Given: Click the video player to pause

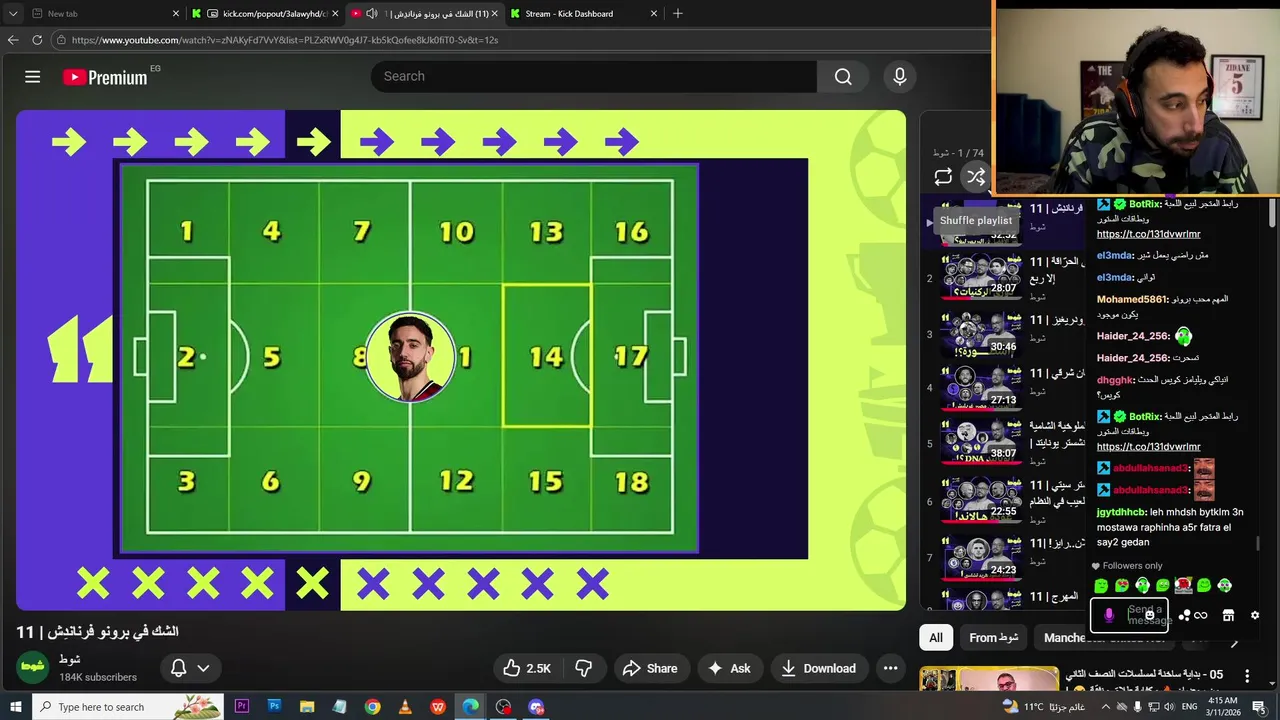Looking at the screenshot, I should pyautogui.click(x=461, y=360).
